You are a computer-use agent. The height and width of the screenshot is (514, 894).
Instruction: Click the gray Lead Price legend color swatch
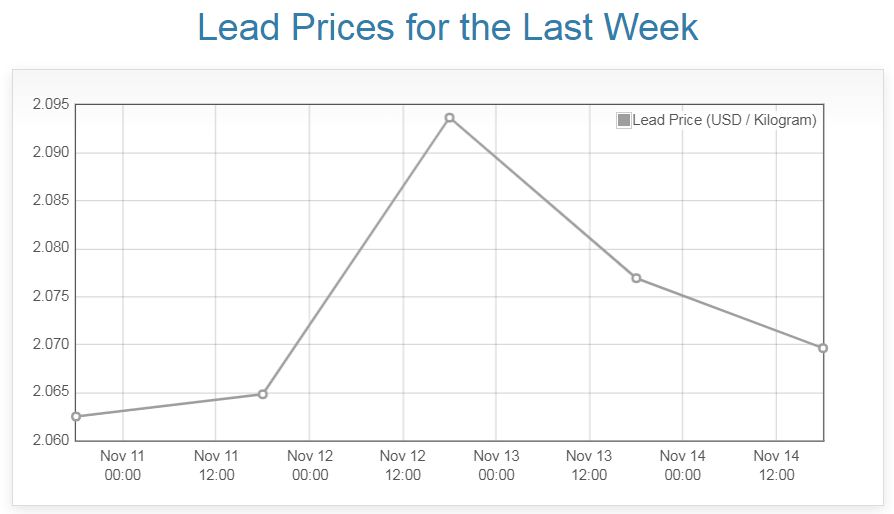click(624, 120)
